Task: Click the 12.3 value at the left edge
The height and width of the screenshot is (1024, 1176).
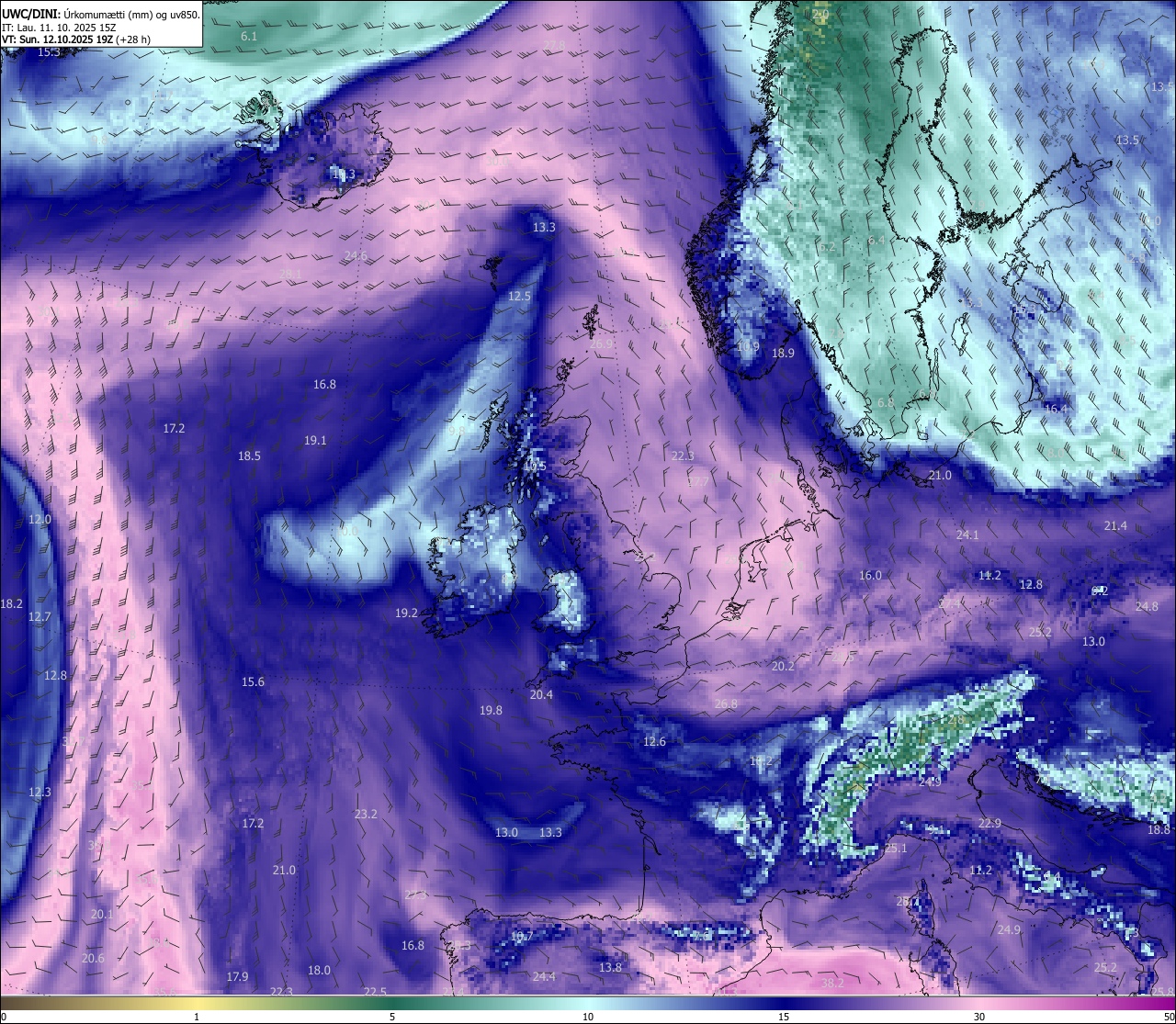Action: [x=40, y=792]
